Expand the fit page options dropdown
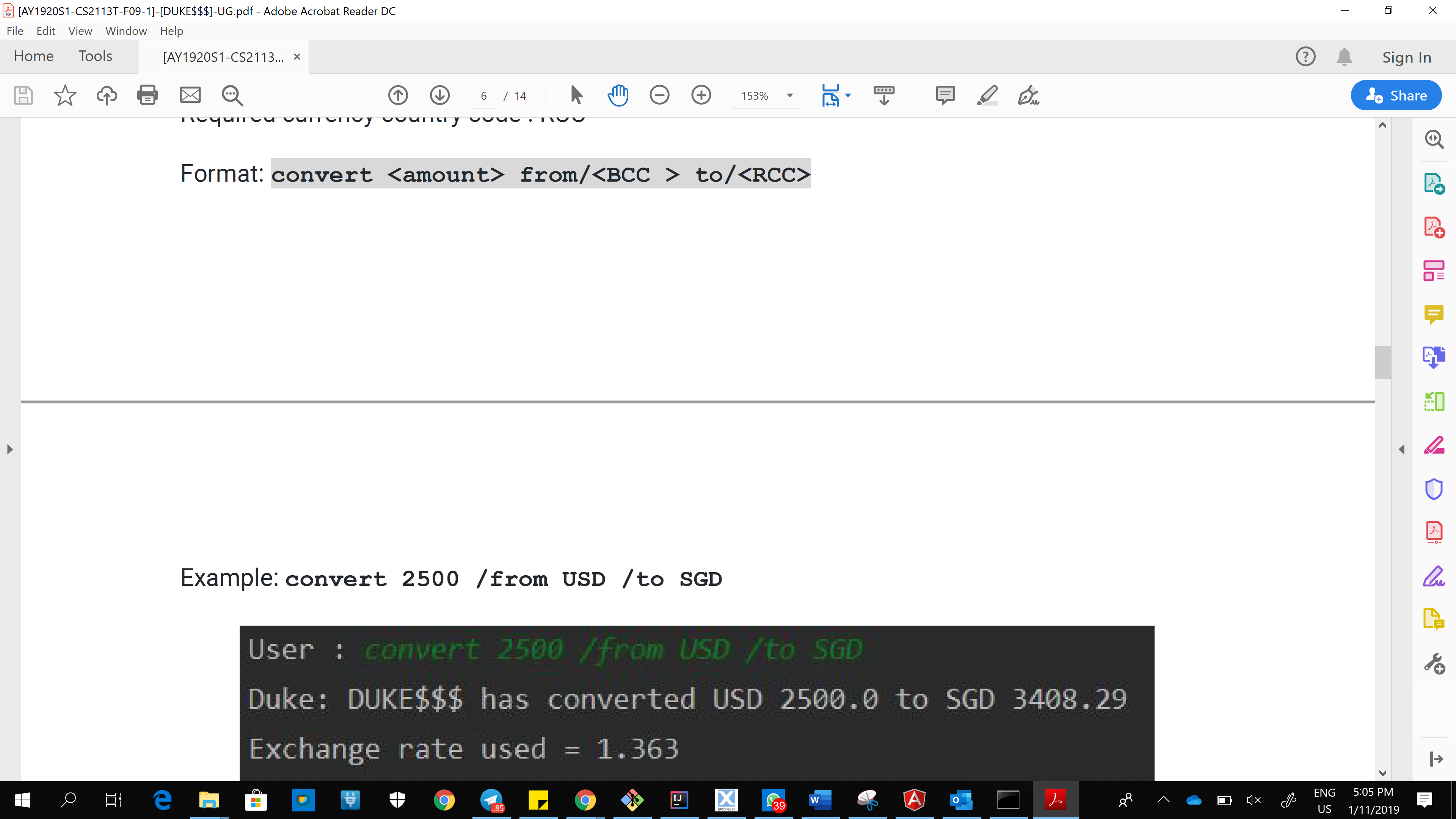This screenshot has width=1456, height=819. (848, 96)
